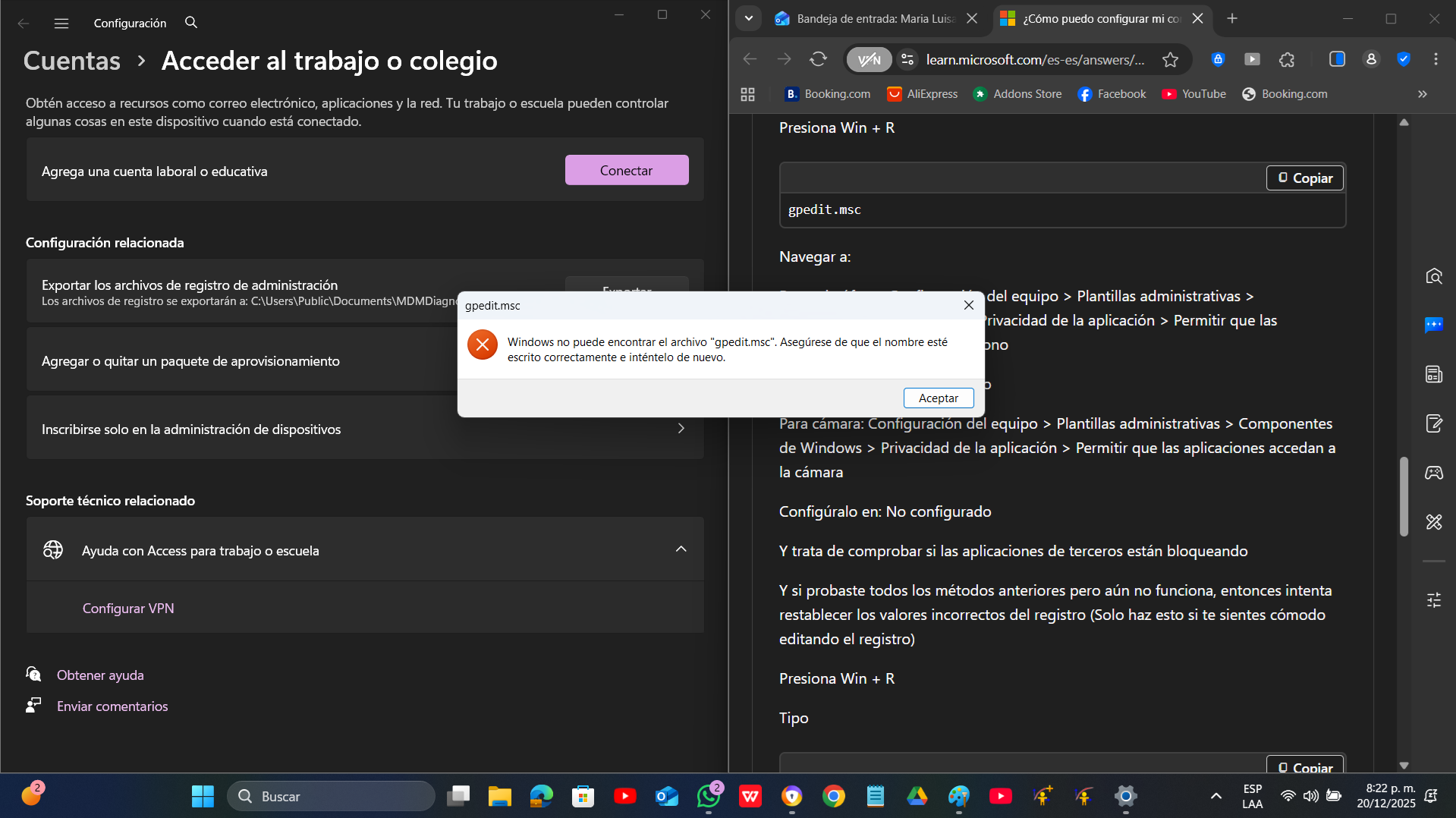Switch to the Bandeja de entrada tab
Viewport: 1456px width, 818px height.
(x=870, y=18)
